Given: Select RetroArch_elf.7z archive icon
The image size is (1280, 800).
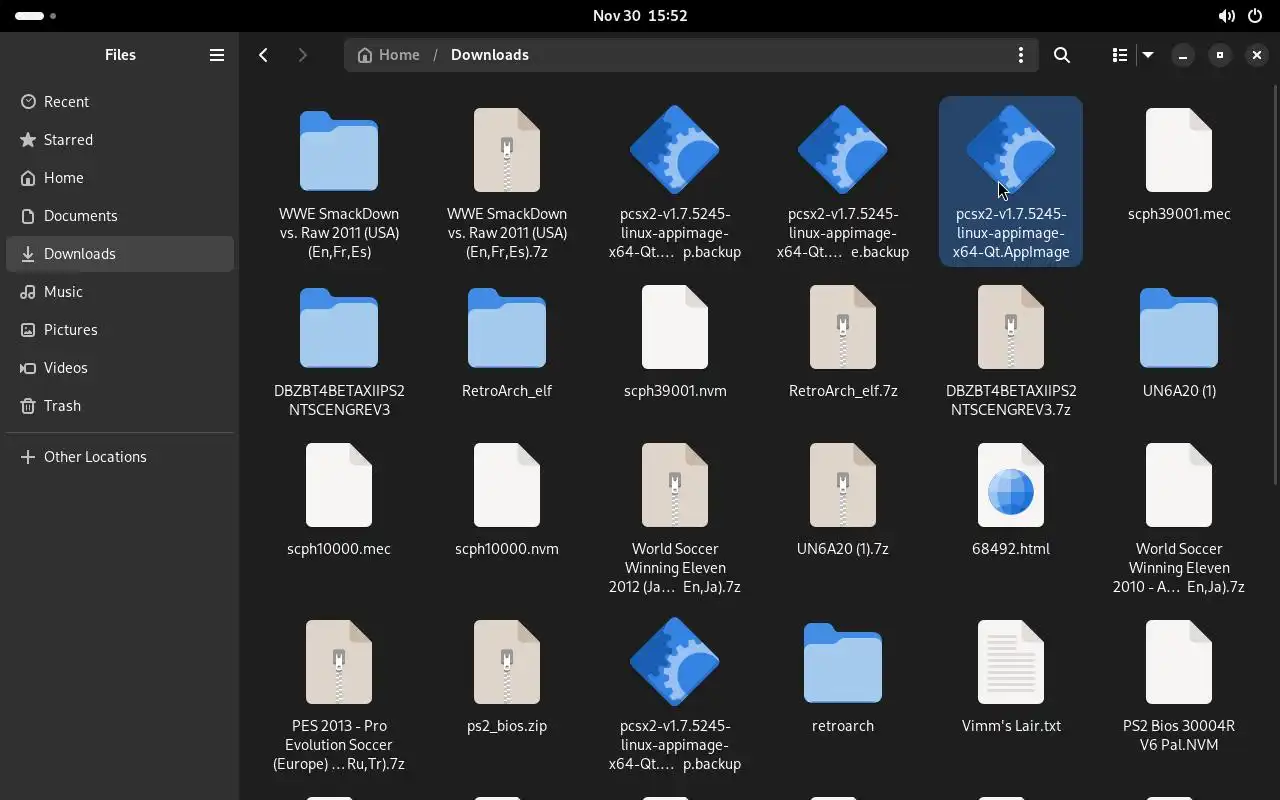Looking at the screenshot, I should 843,327.
